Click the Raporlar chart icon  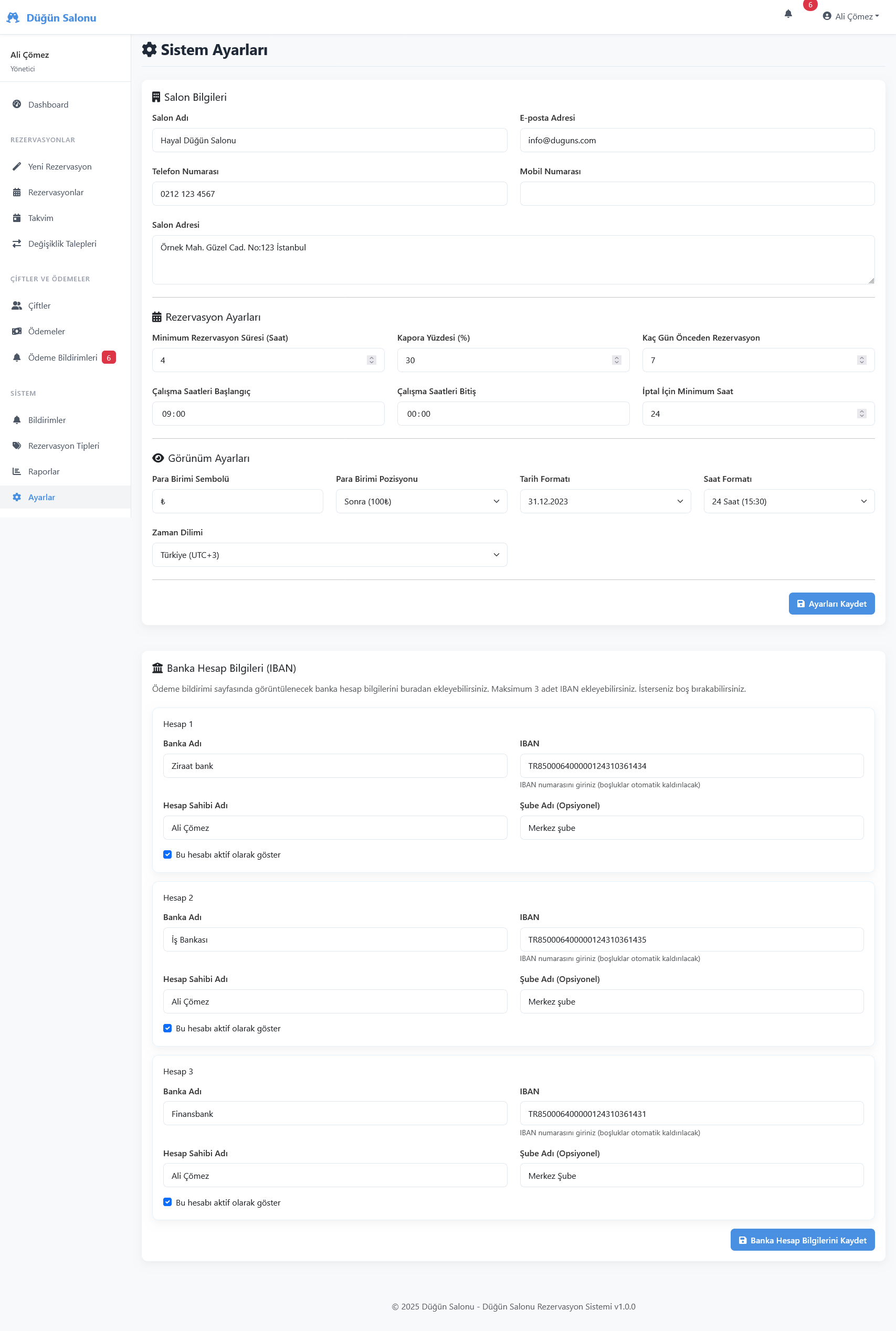point(17,471)
